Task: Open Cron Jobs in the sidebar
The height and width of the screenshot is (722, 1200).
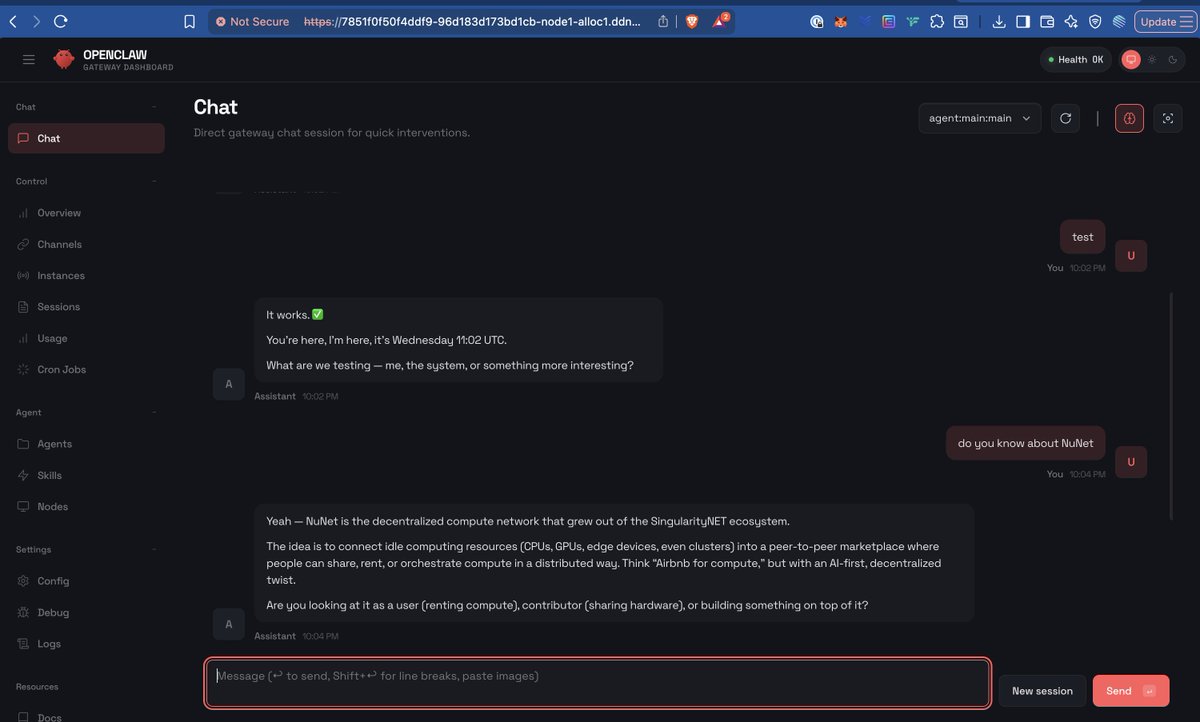Action: [86, 369]
